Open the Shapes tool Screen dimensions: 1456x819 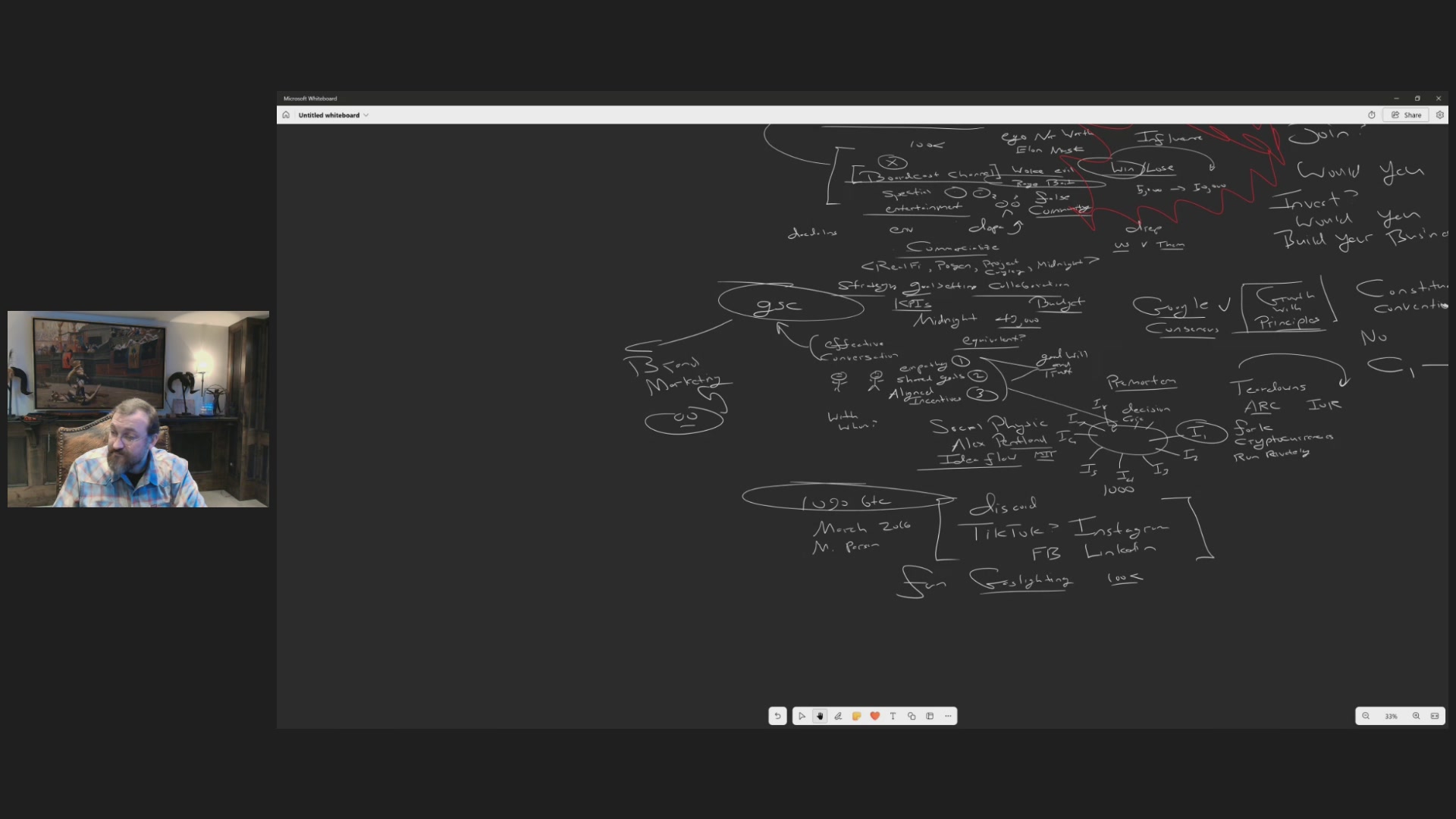(912, 716)
